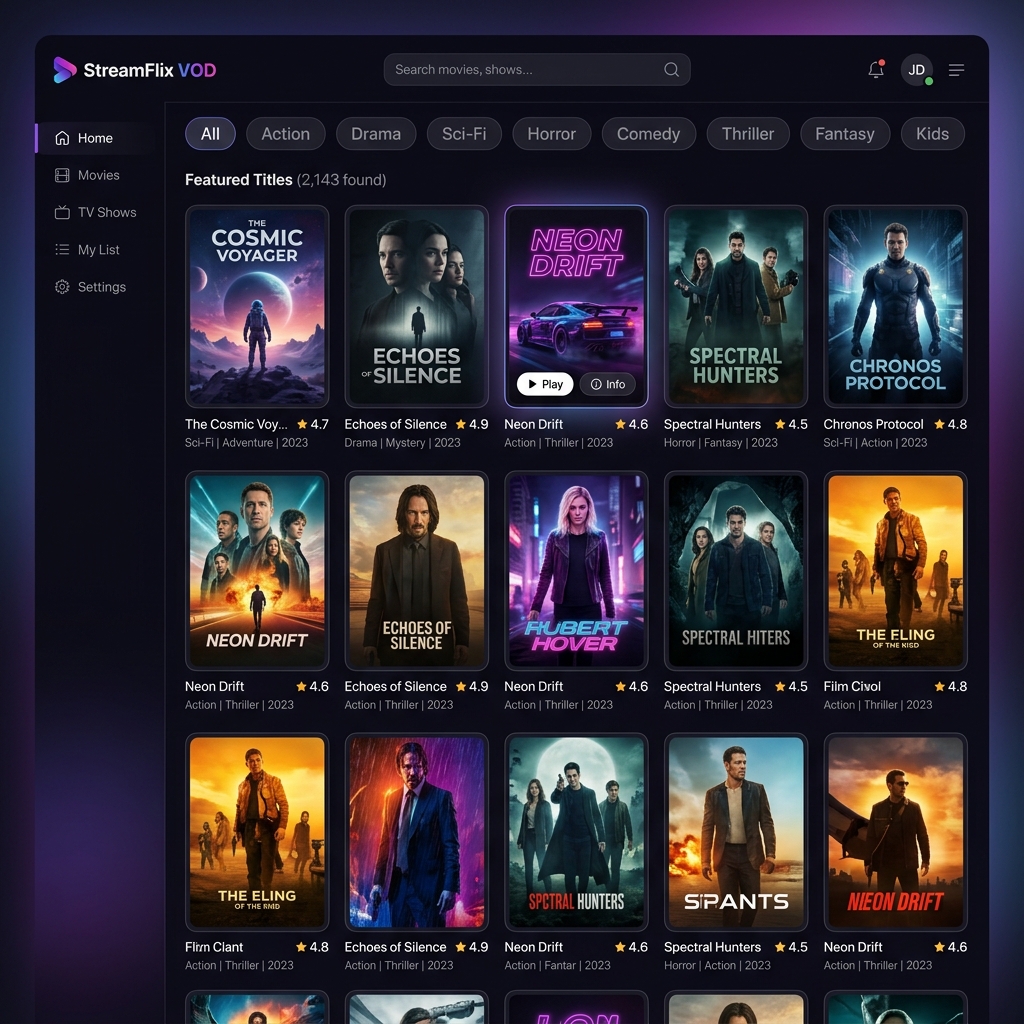Open the notifications bell

pos(876,69)
